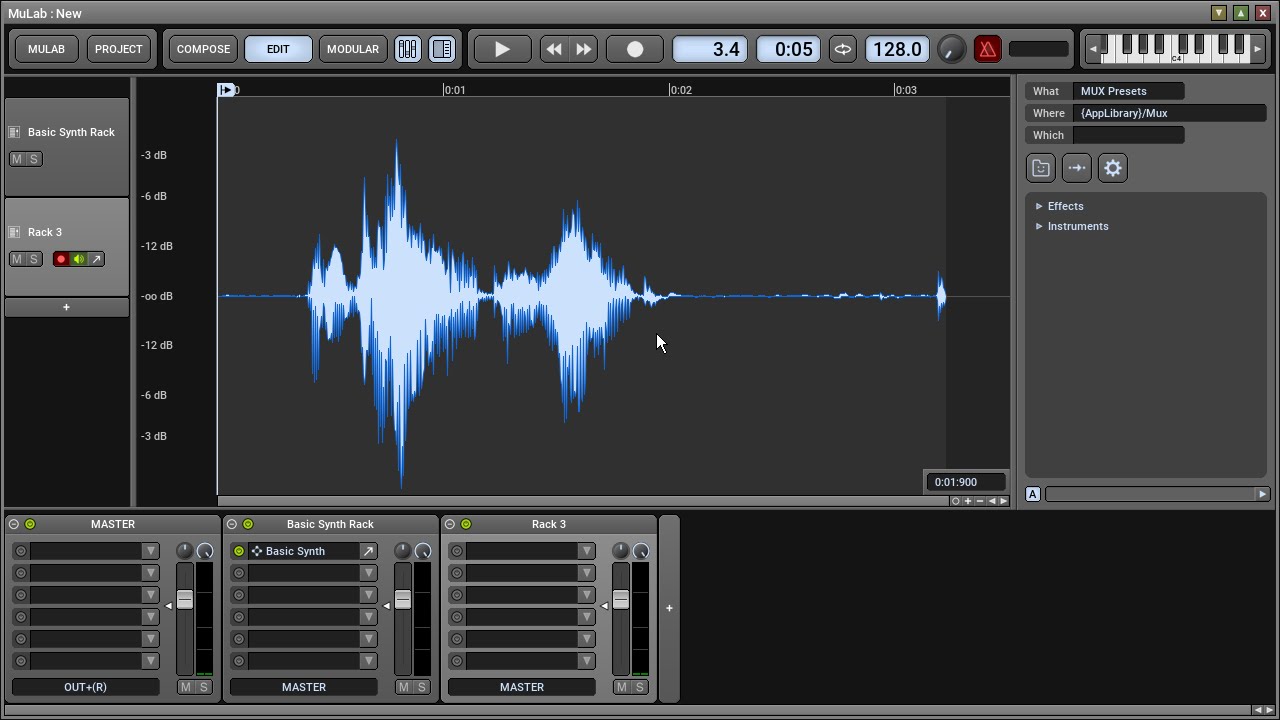The image size is (1280, 720).
Task: Click the smiley folder browser icon
Action: pyautogui.click(x=1041, y=168)
